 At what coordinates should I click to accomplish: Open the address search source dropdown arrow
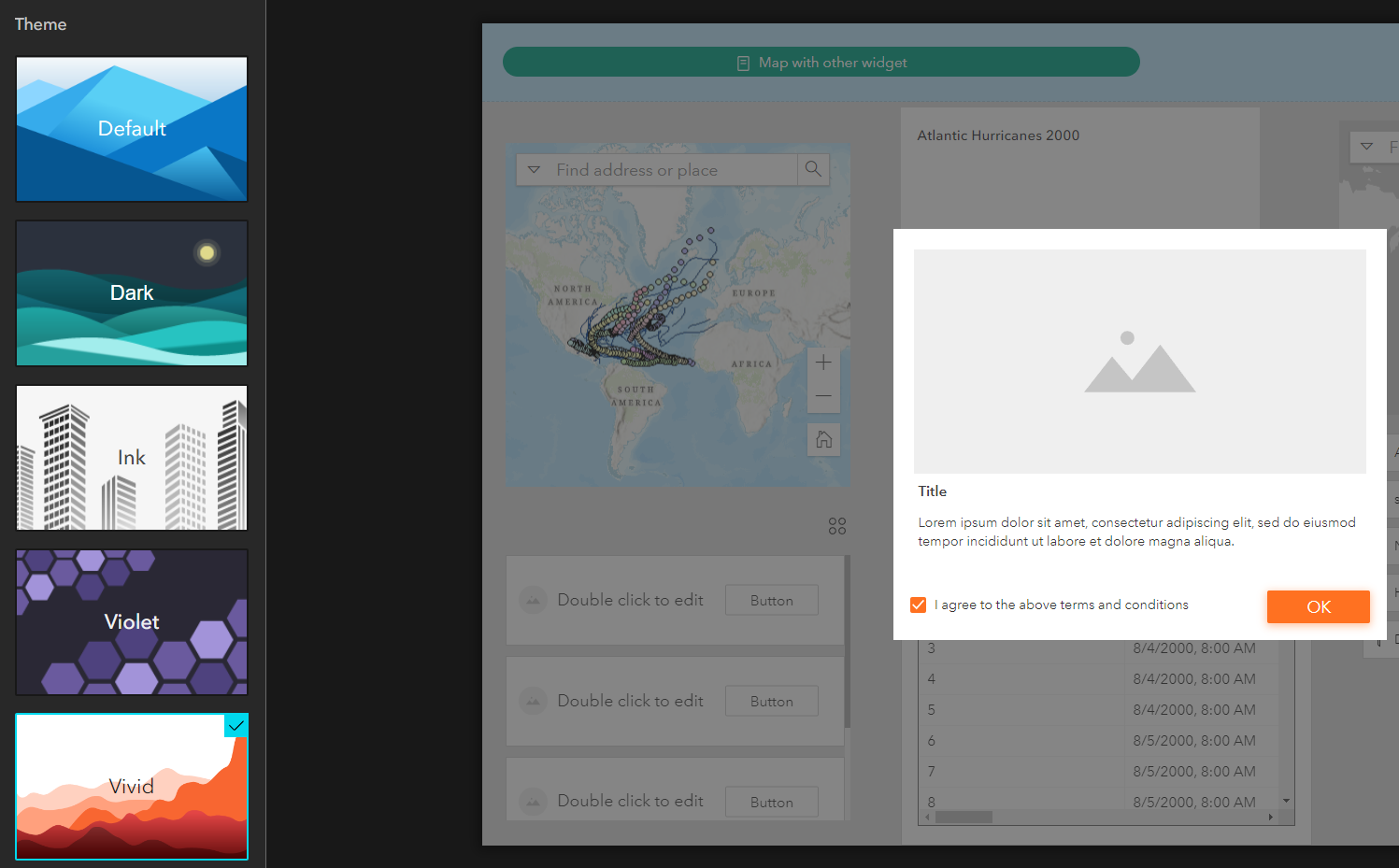click(x=534, y=169)
